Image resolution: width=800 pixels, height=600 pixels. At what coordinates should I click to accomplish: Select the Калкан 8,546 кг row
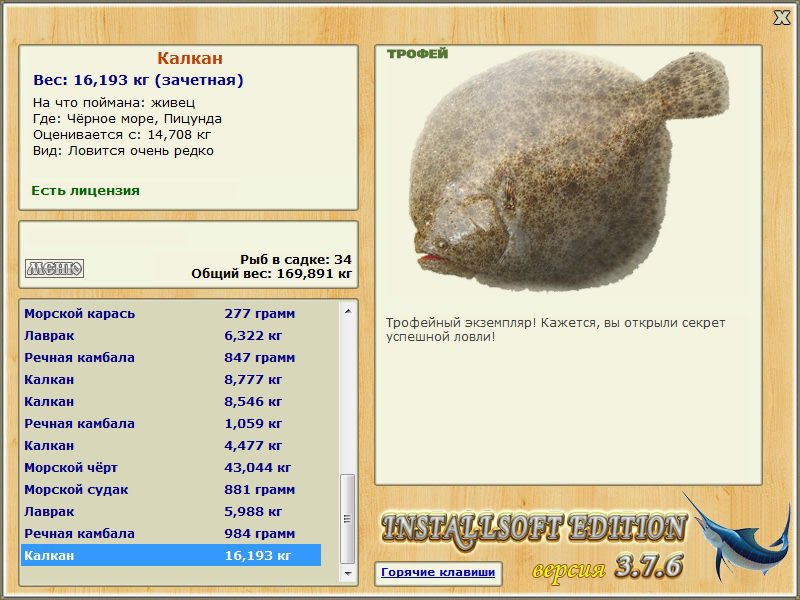[171, 401]
